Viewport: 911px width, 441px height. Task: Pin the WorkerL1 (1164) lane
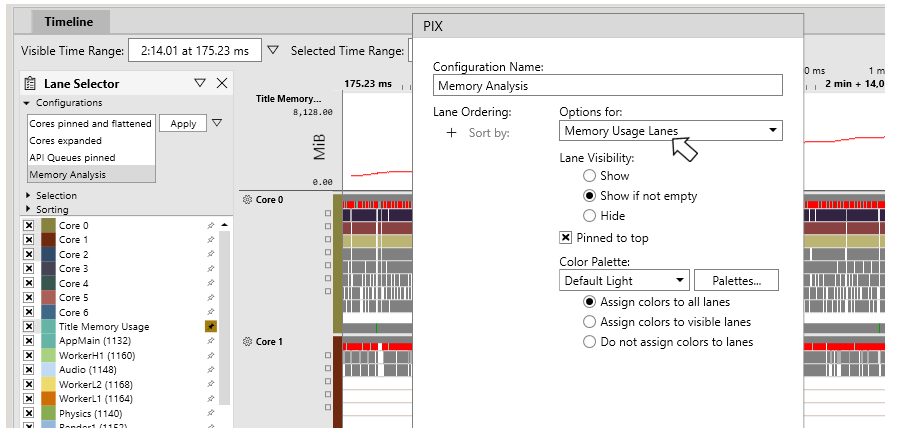point(211,399)
